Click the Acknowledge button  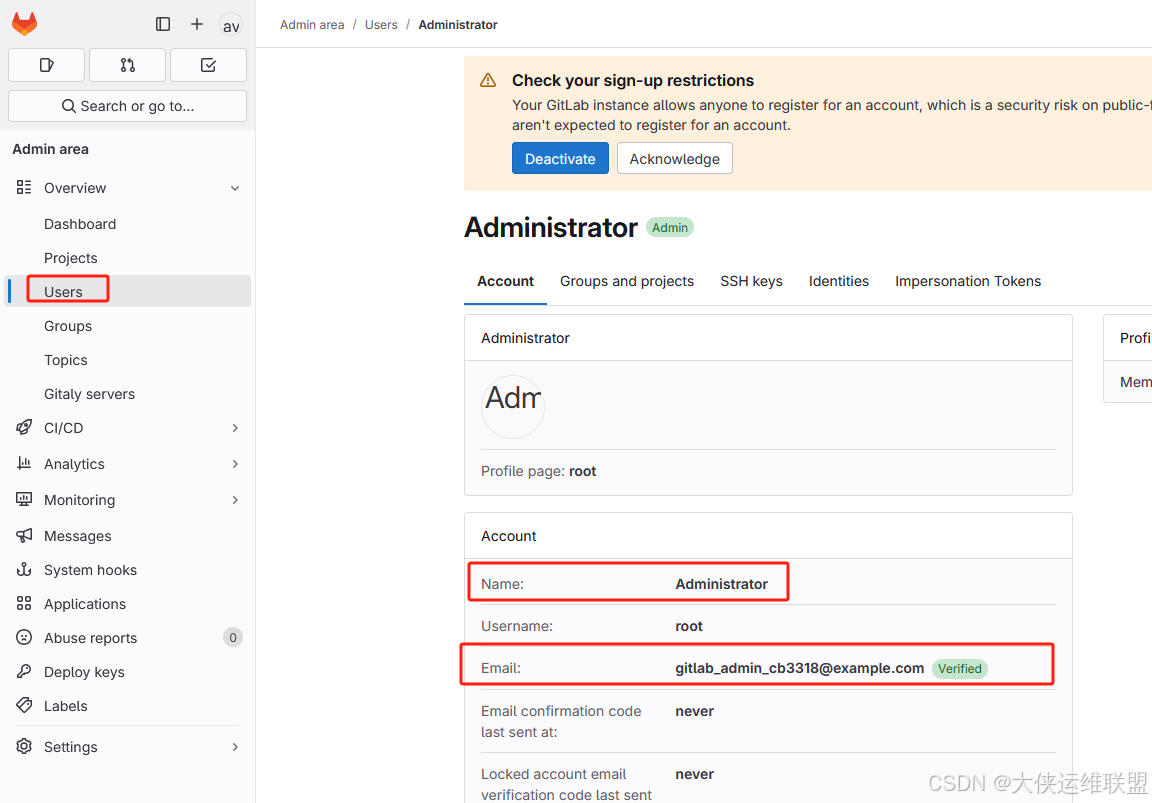(674, 159)
